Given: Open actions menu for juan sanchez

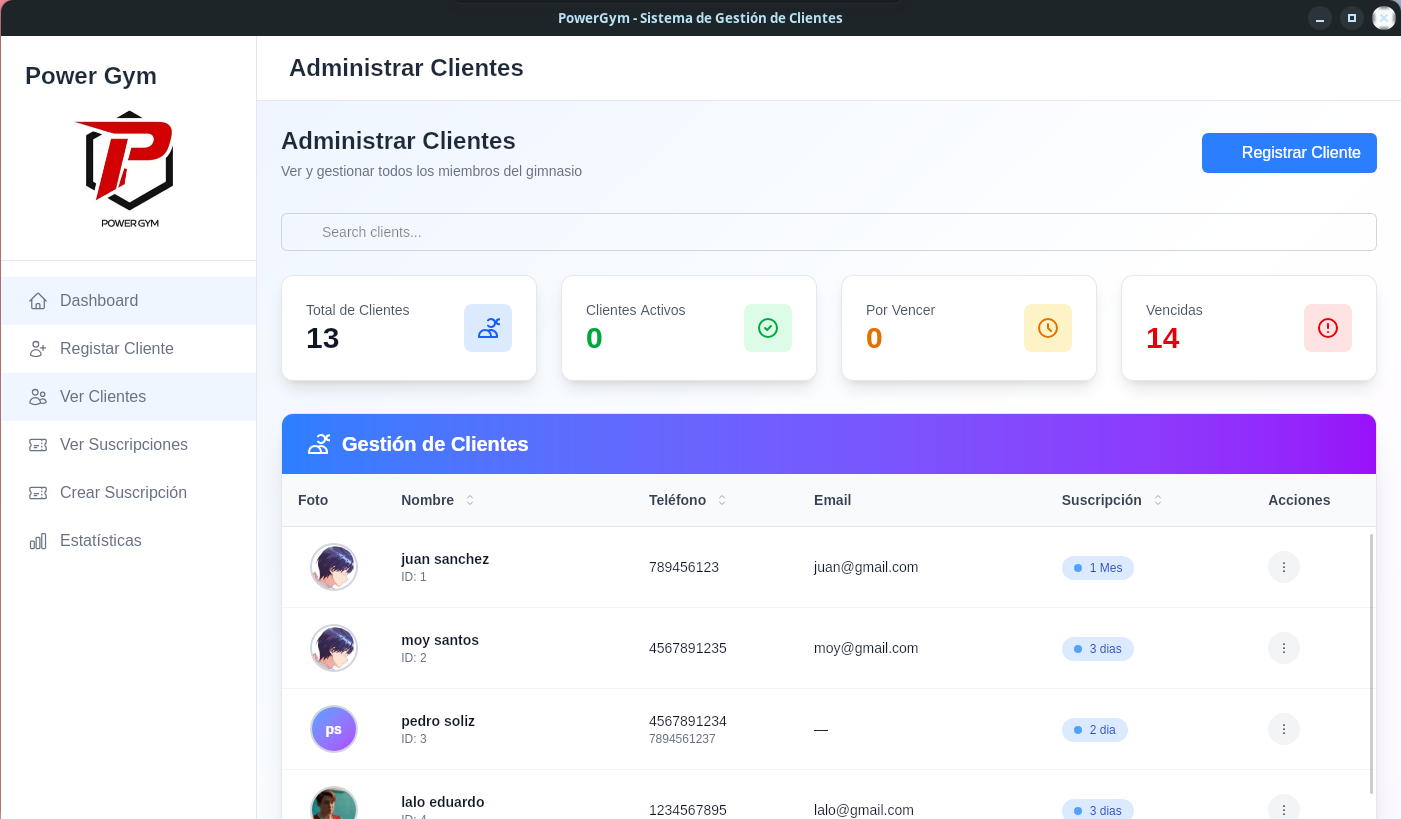Looking at the screenshot, I should pos(1284,567).
